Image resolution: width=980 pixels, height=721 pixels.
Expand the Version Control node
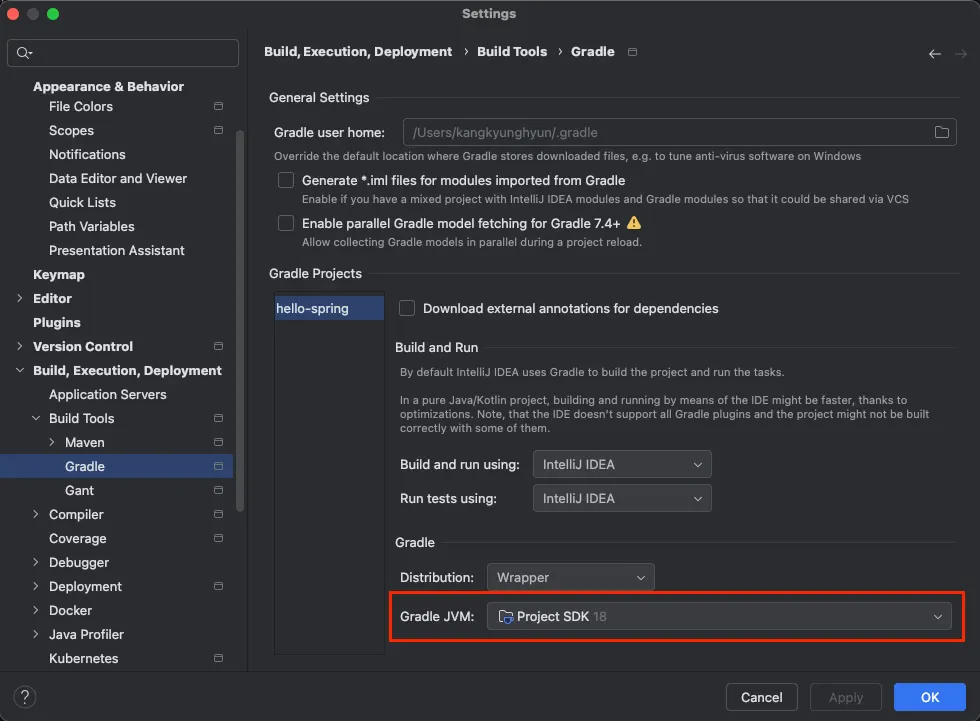point(19,346)
